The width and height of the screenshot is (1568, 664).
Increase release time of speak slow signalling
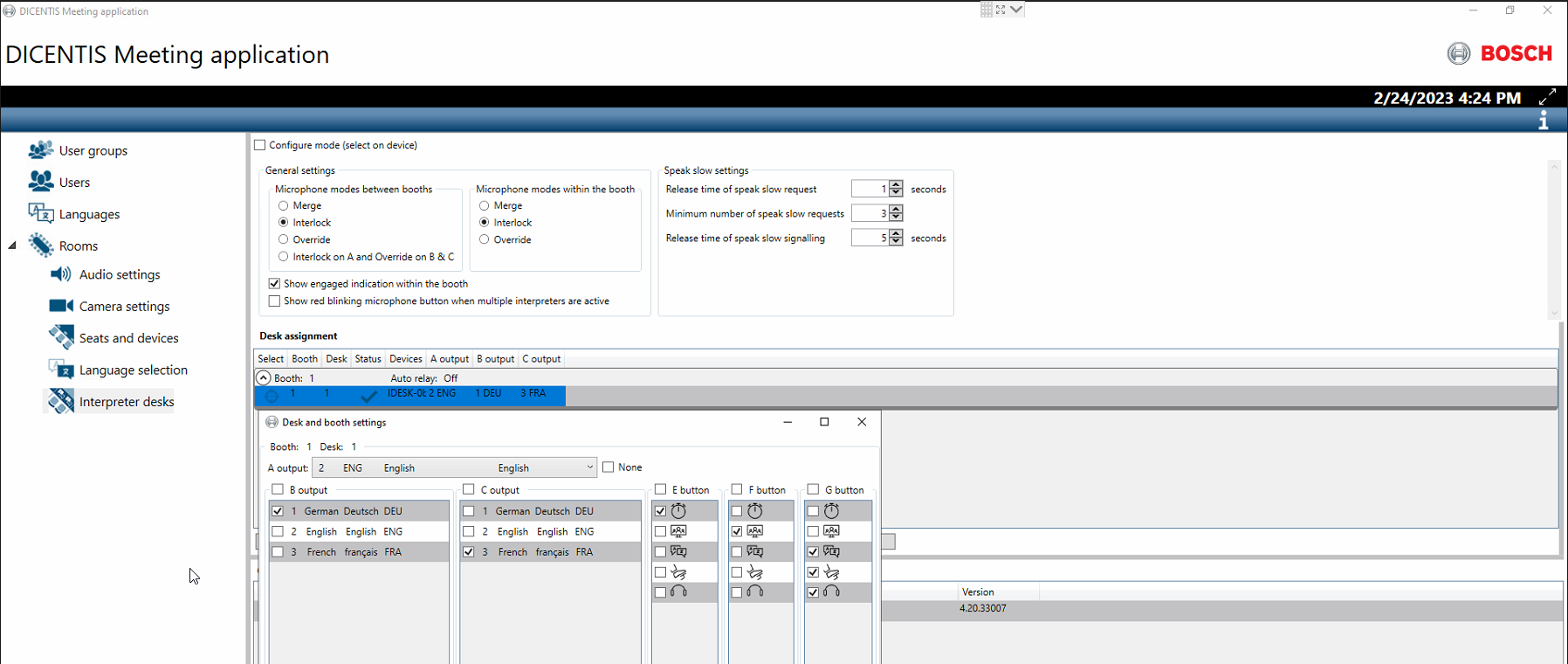896,234
